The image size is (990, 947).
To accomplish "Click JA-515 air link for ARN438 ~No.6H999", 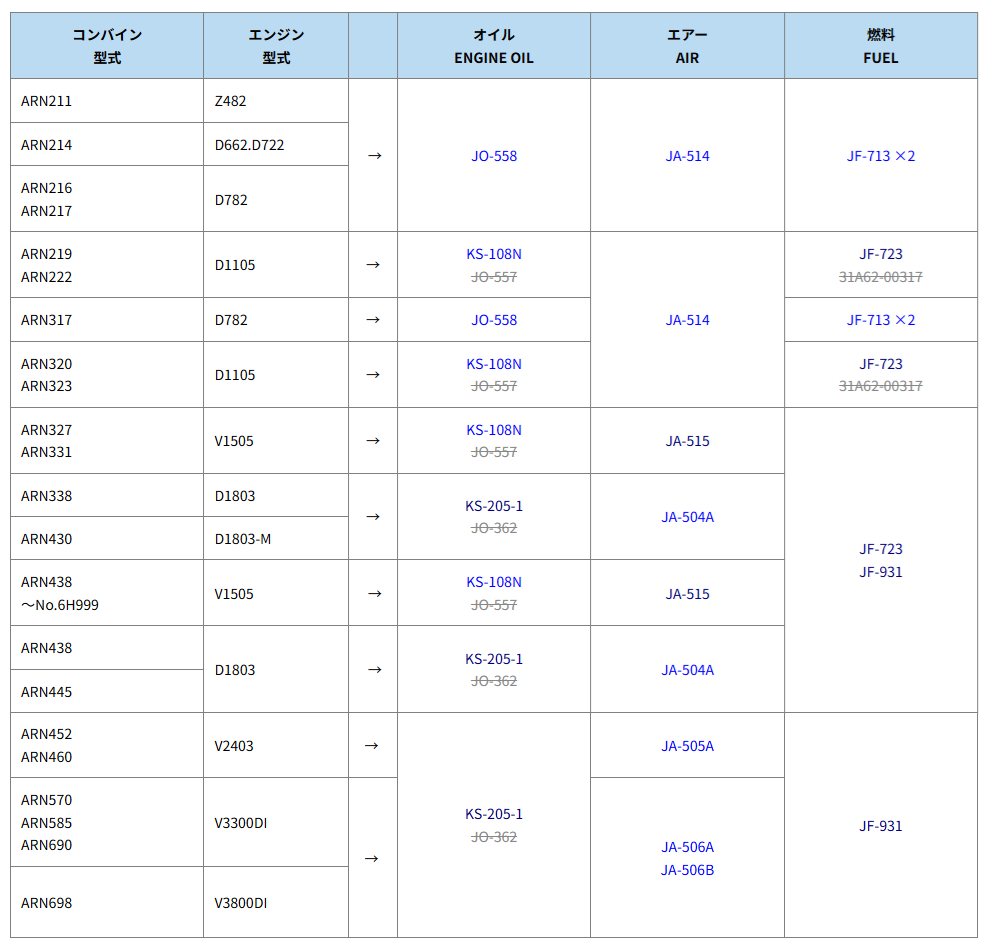I will [x=687, y=594].
